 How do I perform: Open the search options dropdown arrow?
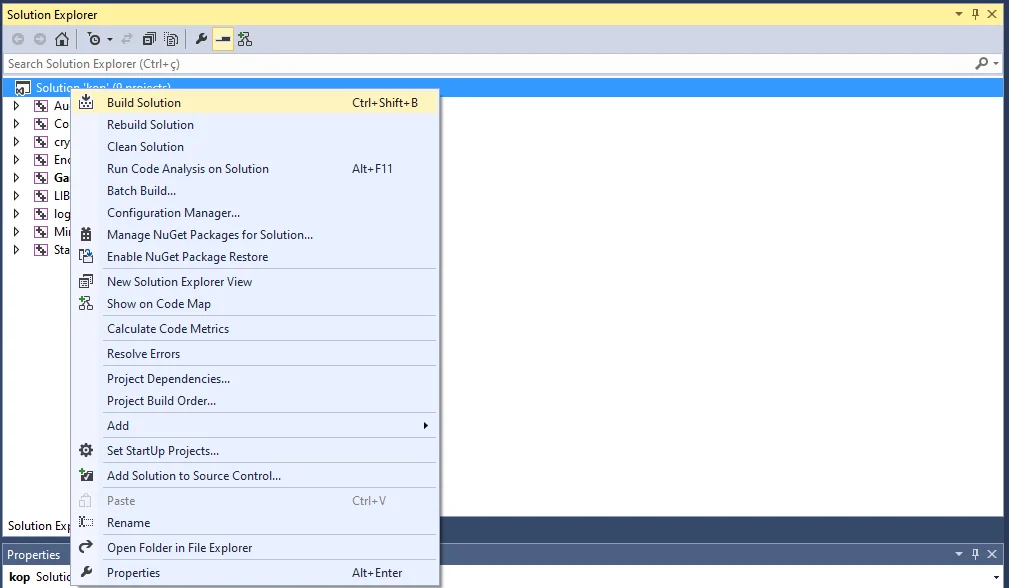point(996,64)
